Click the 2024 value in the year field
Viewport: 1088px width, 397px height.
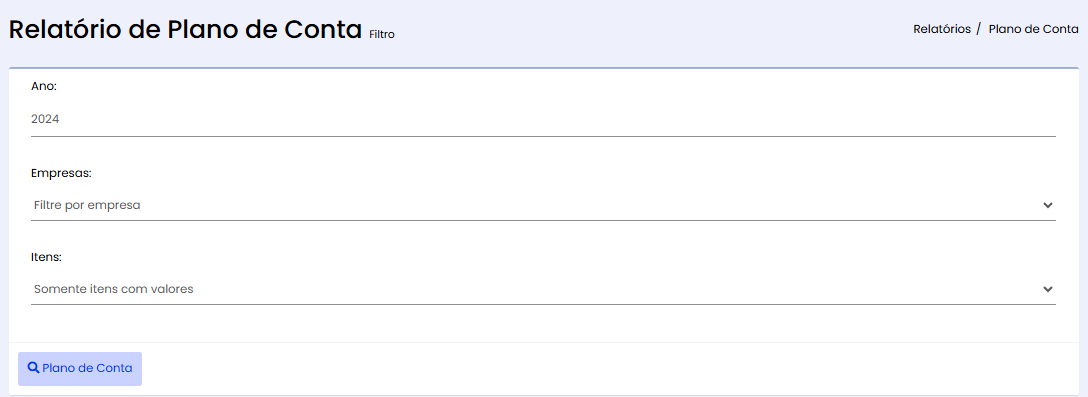coord(45,119)
